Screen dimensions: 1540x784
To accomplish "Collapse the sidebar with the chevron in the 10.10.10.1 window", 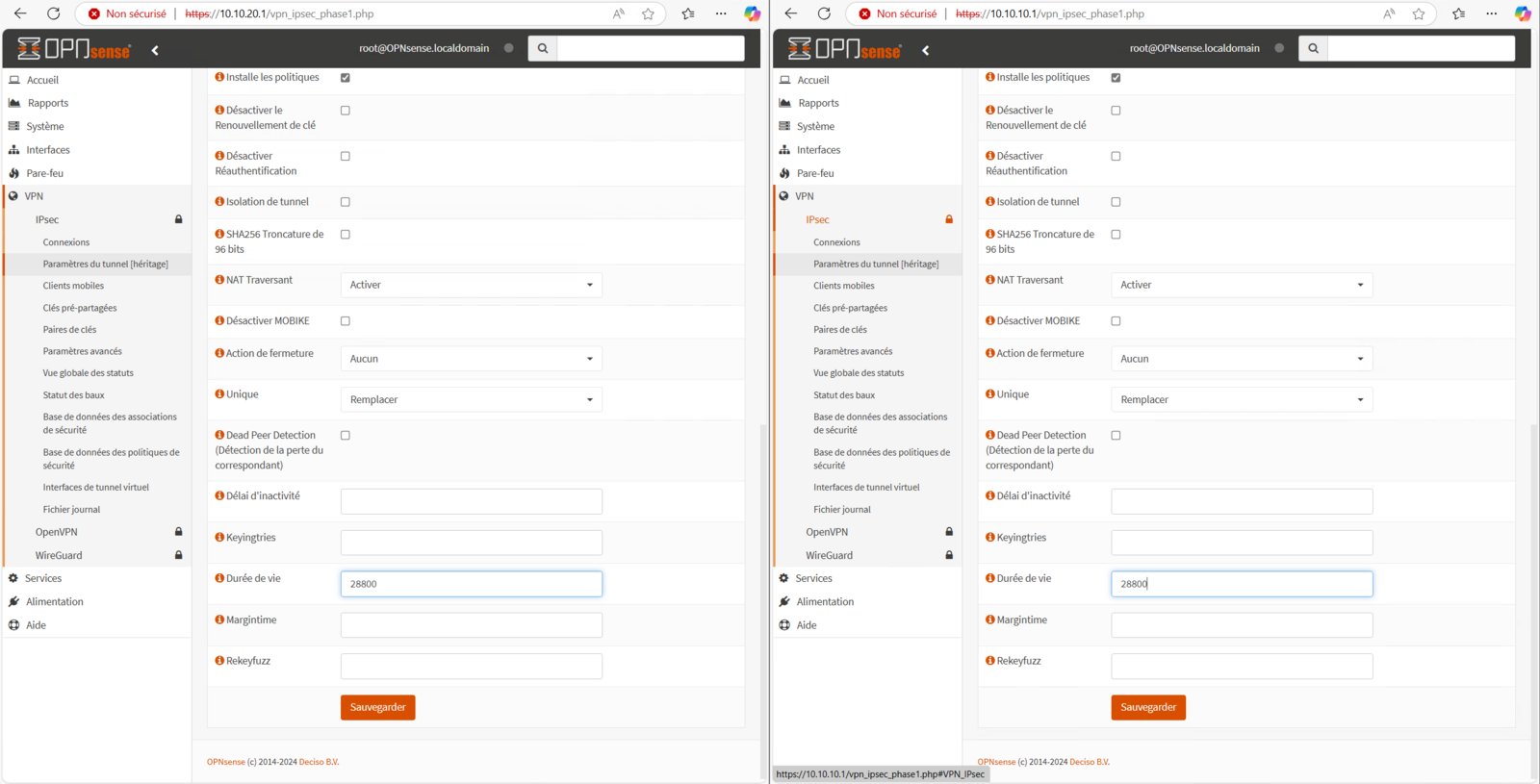I will click(x=926, y=50).
